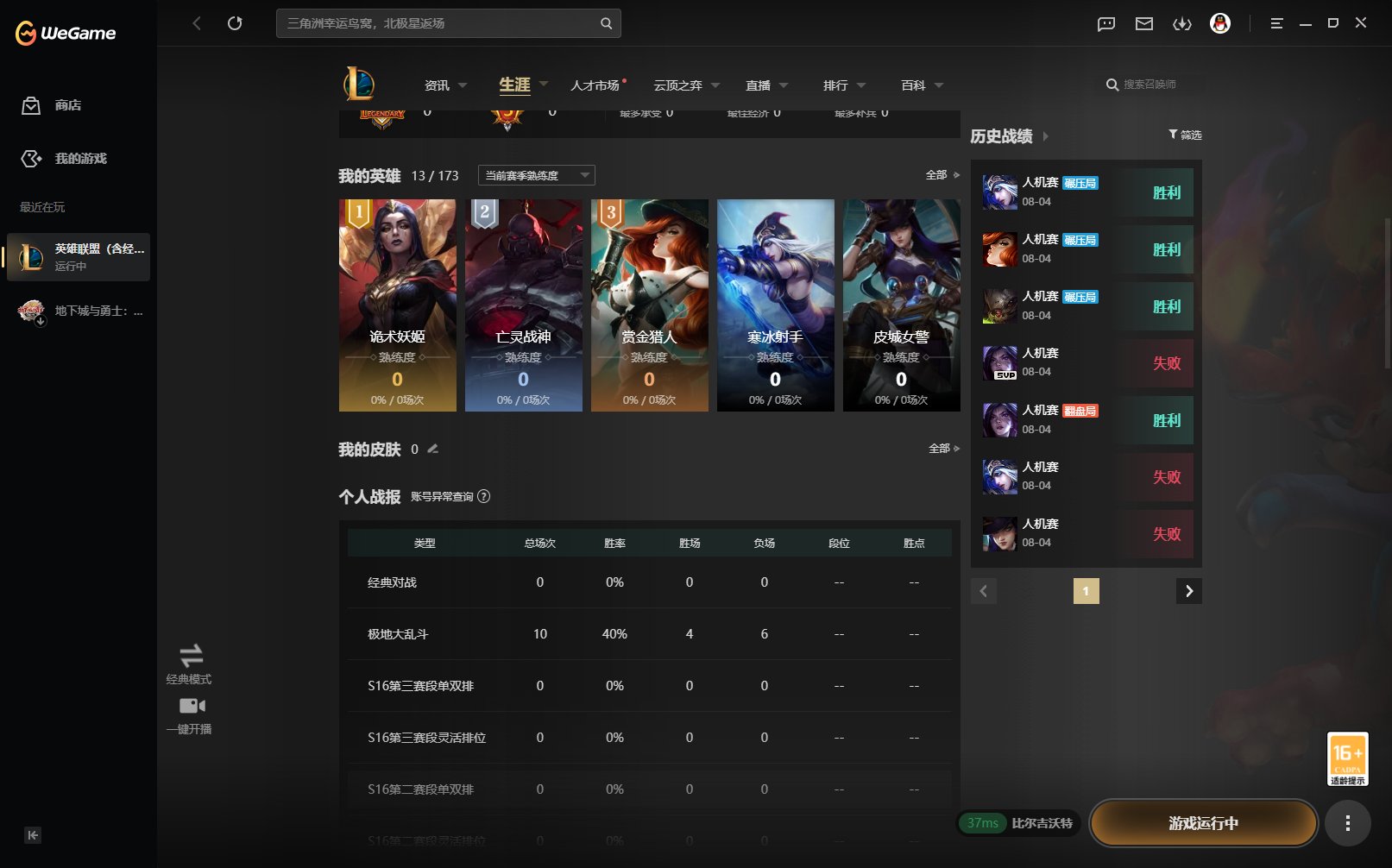Screen dimensions: 1392x868
Task: Click the top WeGame search input field
Action: [x=449, y=23]
